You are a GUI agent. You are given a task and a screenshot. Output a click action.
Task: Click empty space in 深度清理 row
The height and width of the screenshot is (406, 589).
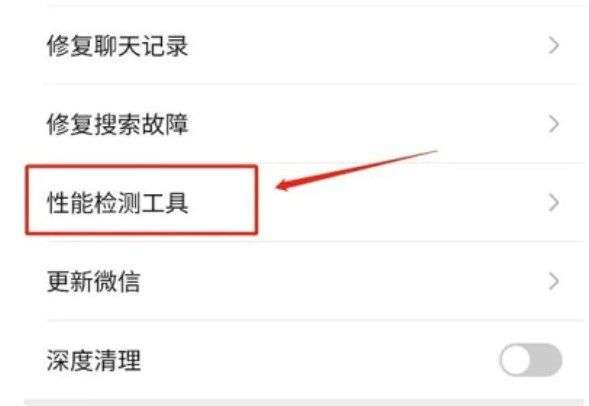click(319, 360)
